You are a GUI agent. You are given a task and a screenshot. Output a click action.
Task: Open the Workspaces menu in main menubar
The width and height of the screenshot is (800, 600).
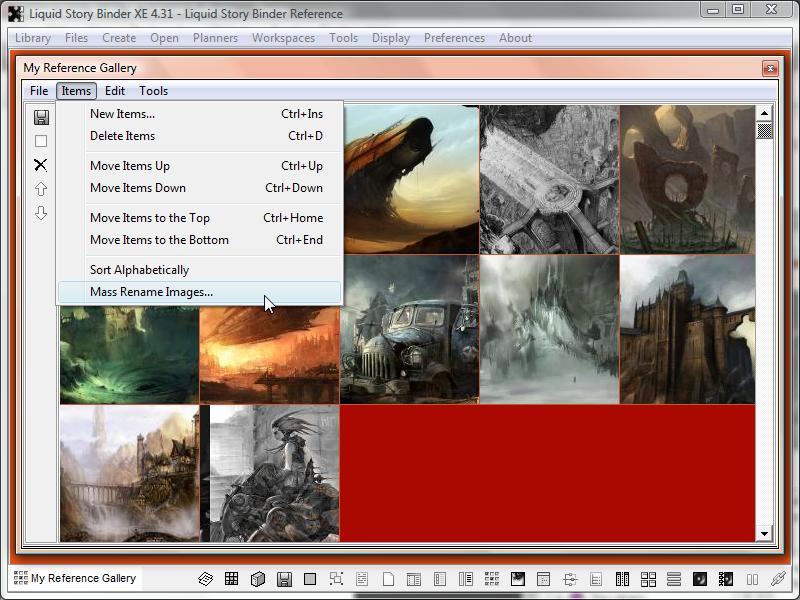[283, 38]
